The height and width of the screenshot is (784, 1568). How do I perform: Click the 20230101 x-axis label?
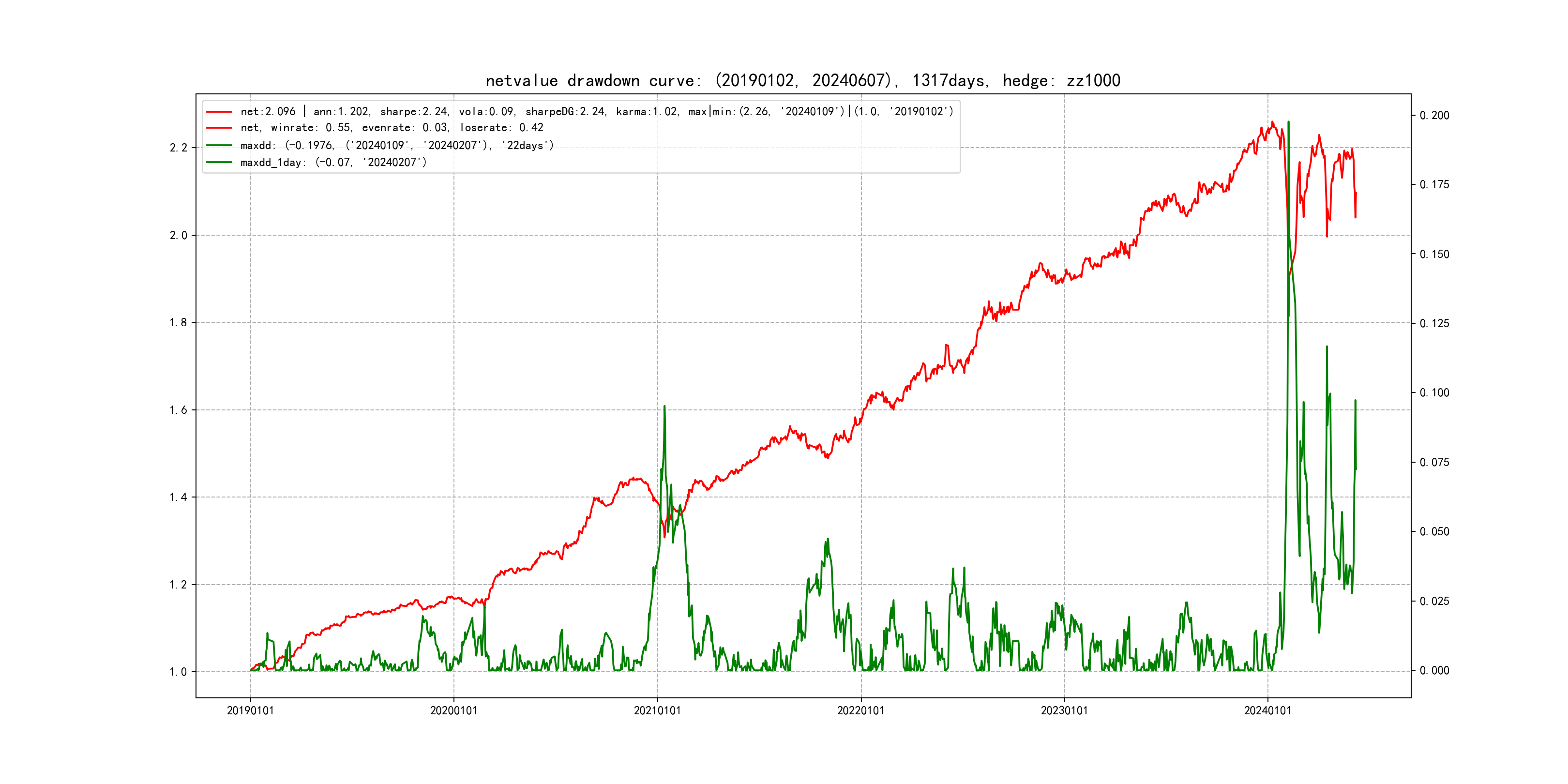[1064, 710]
